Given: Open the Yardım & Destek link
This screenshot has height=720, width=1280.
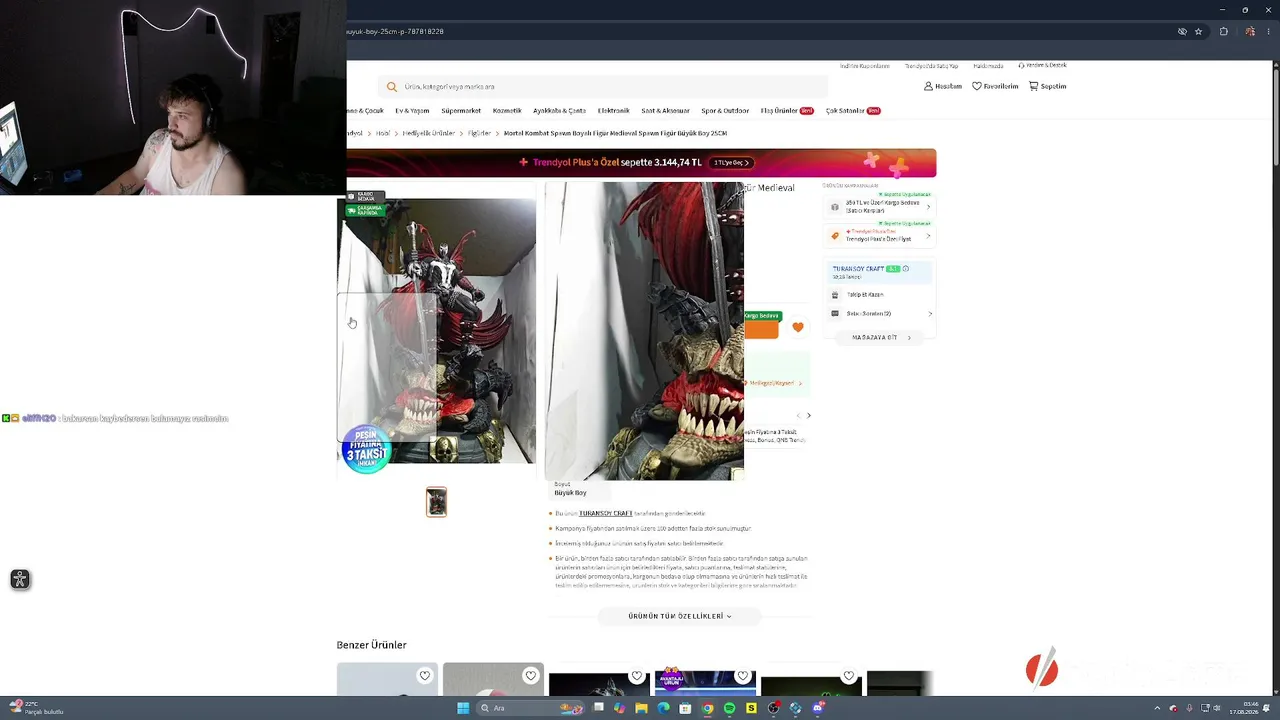Looking at the screenshot, I should (x=1043, y=66).
